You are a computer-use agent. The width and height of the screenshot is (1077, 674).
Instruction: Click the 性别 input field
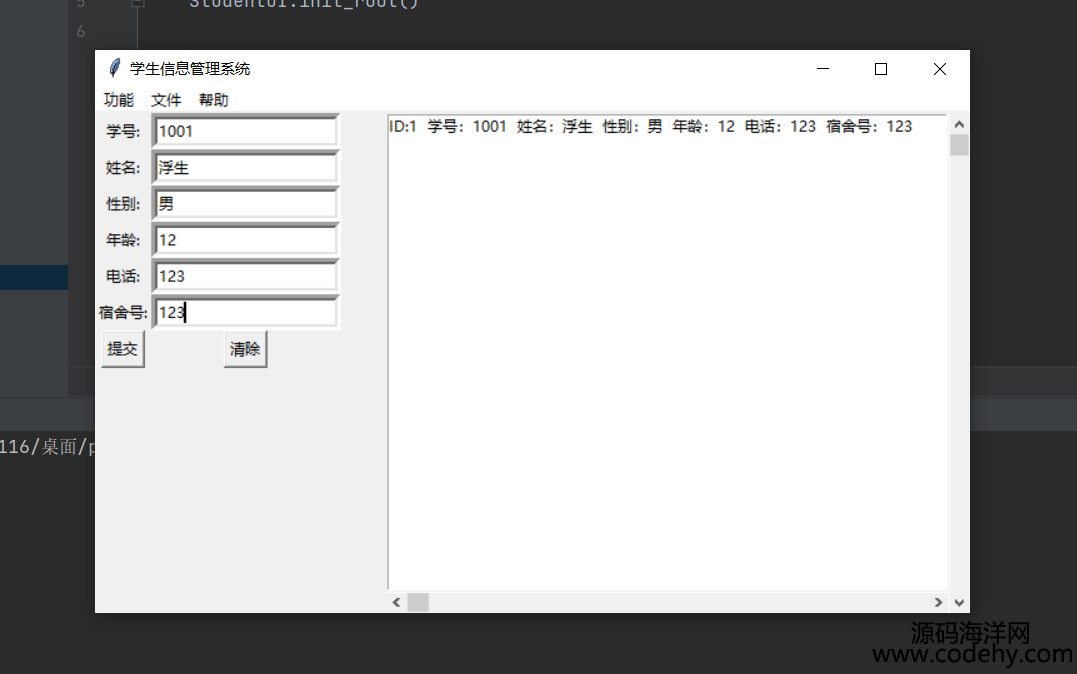tap(246, 204)
